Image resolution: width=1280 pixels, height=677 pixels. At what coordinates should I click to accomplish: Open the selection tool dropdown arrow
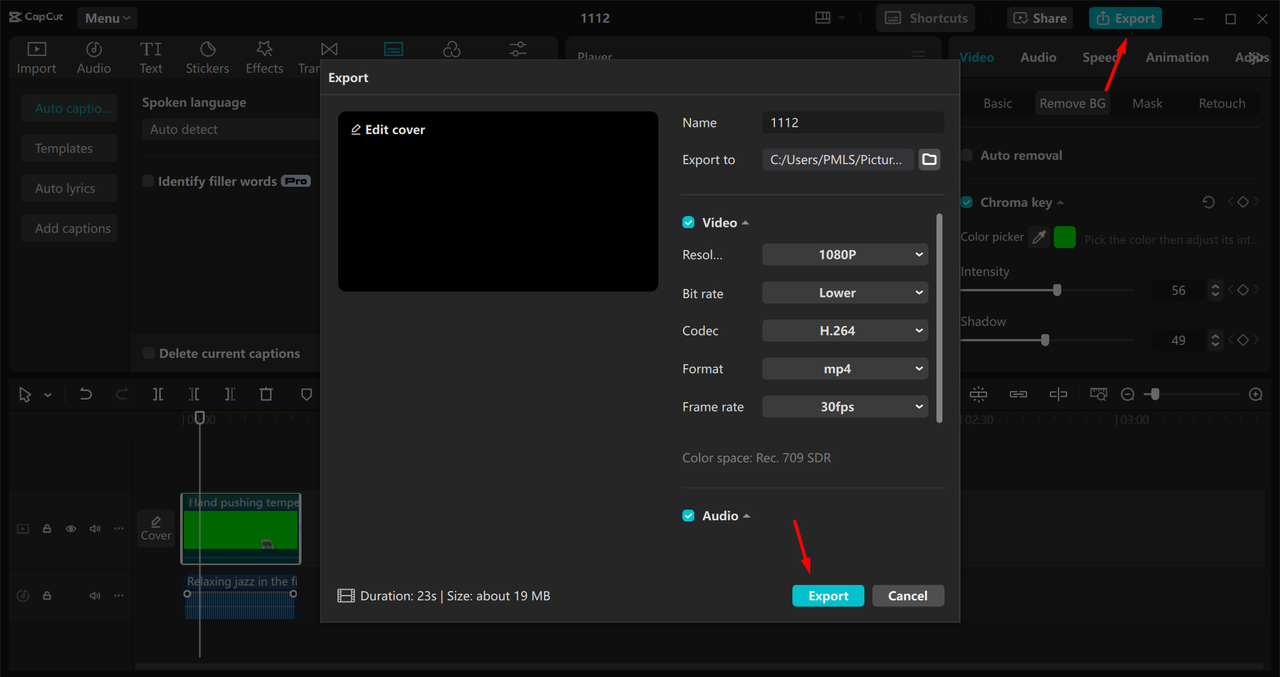(x=47, y=395)
